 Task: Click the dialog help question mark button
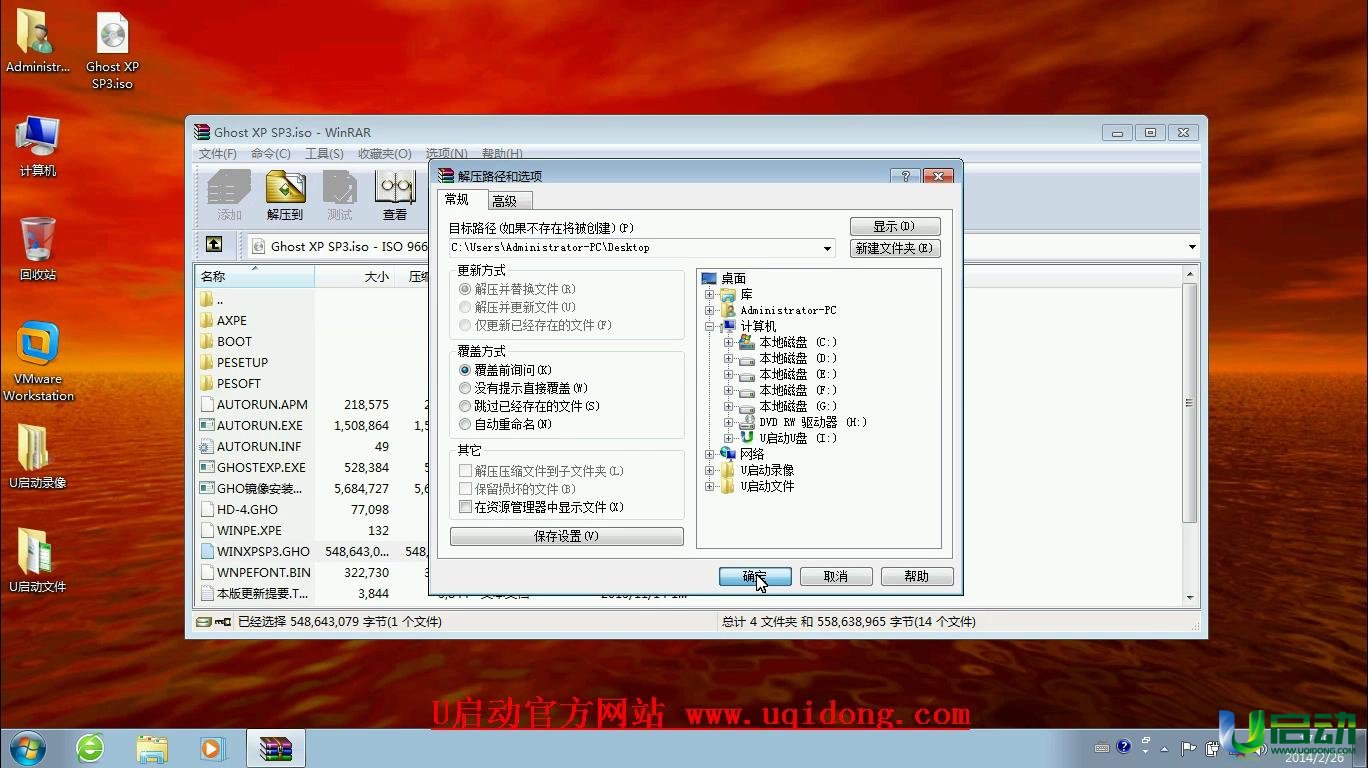905,176
